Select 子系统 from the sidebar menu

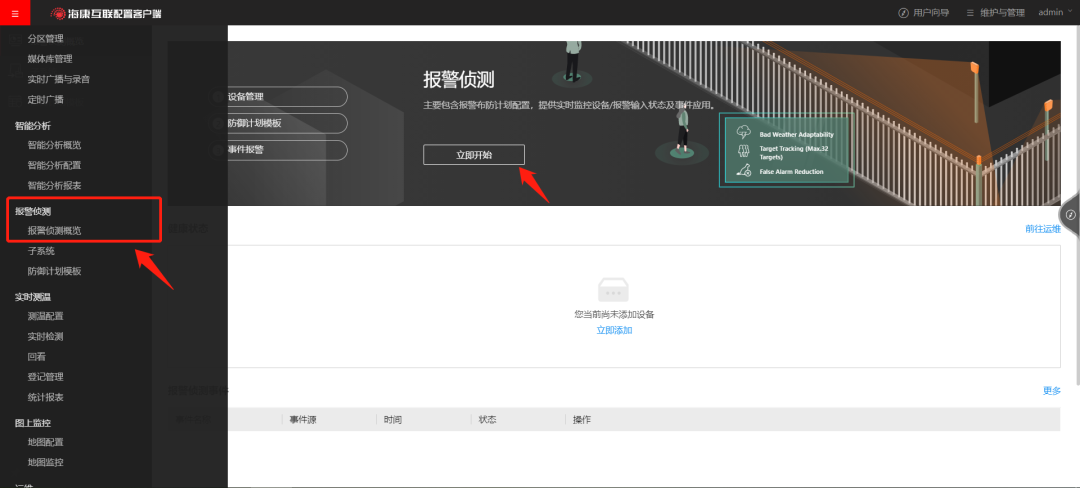coord(41,251)
